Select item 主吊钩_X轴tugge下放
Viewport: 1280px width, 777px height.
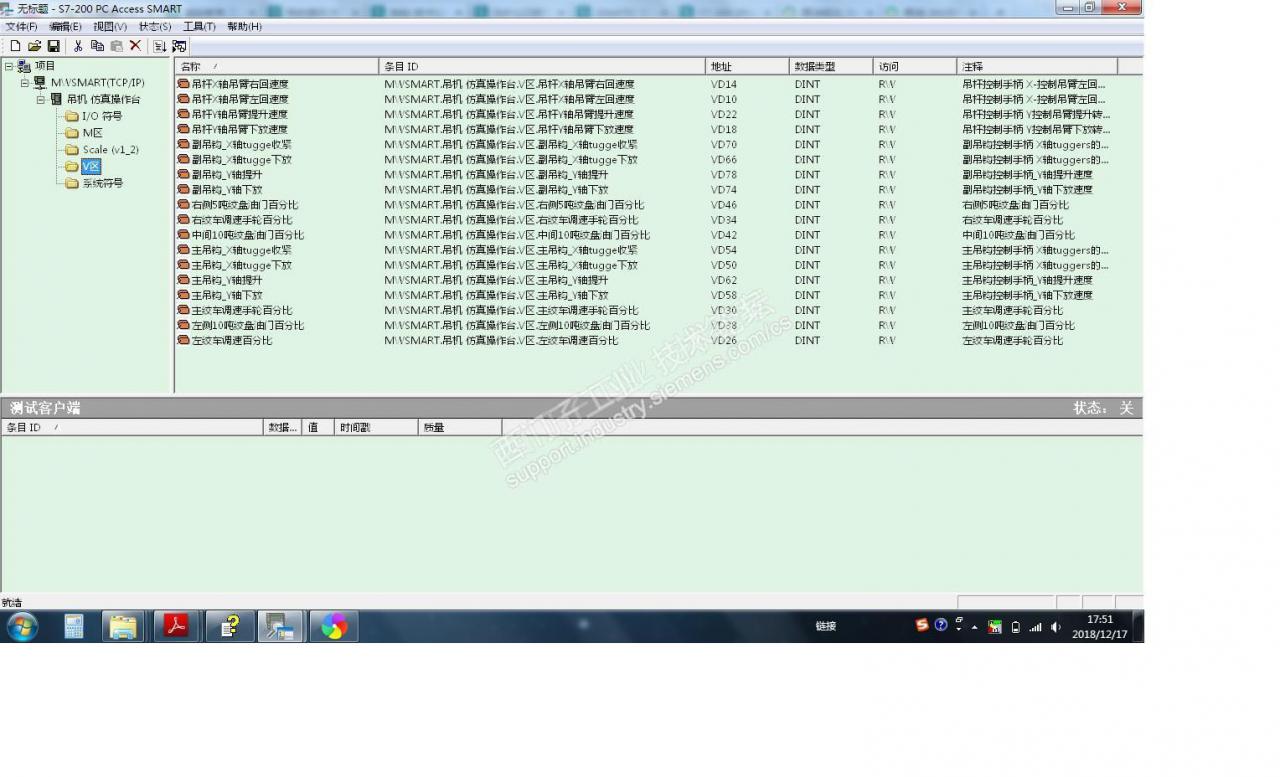241,265
